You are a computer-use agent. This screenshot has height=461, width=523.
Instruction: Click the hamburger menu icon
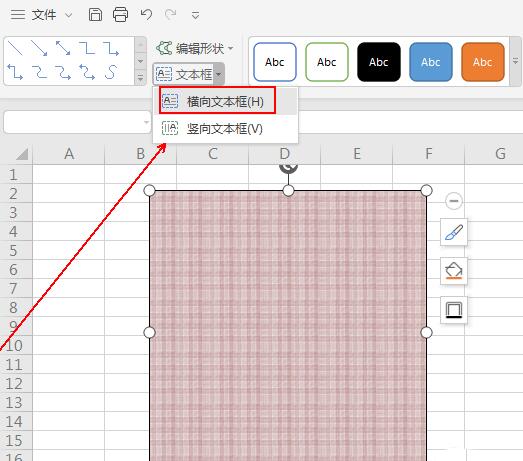(x=18, y=15)
